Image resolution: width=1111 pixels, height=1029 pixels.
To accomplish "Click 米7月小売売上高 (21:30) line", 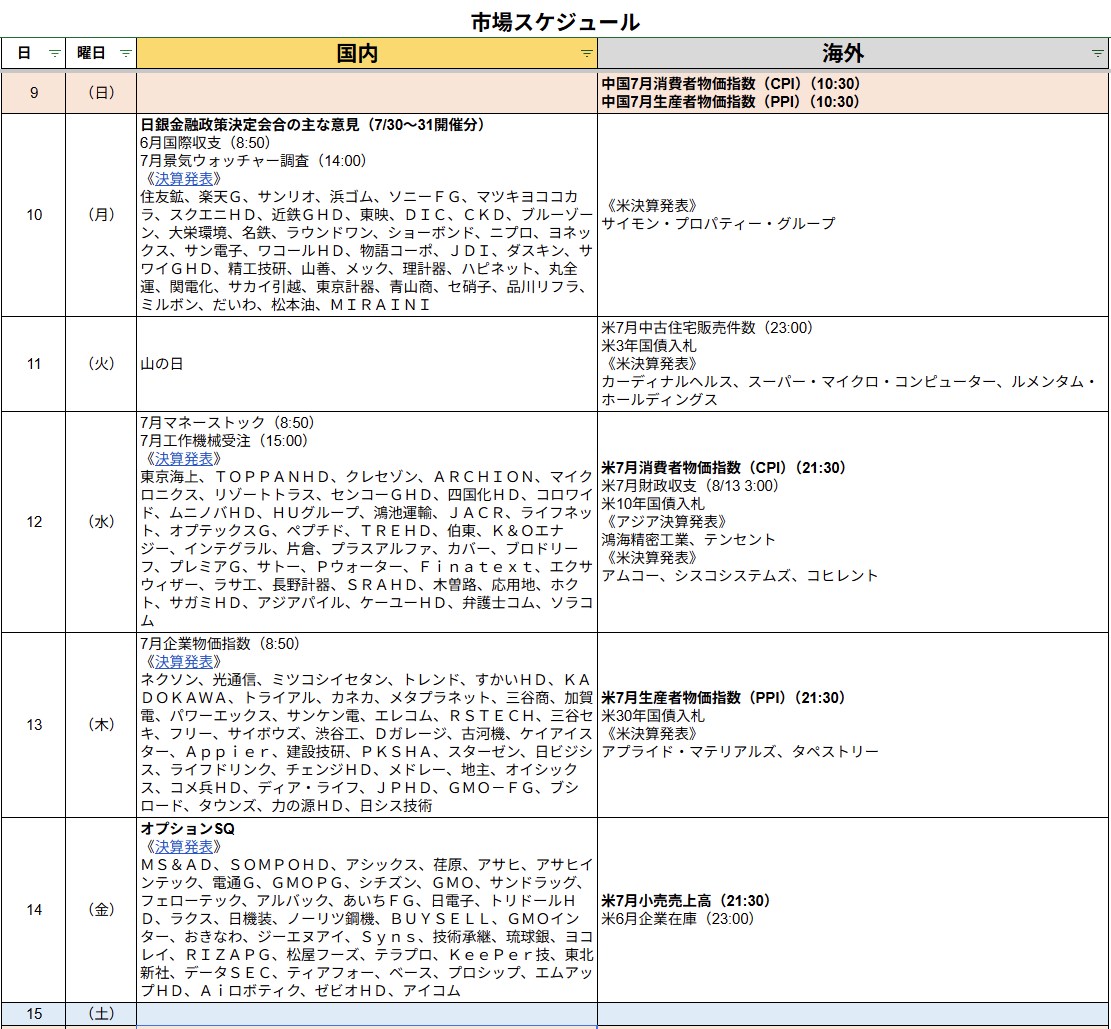I will pos(686,901).
